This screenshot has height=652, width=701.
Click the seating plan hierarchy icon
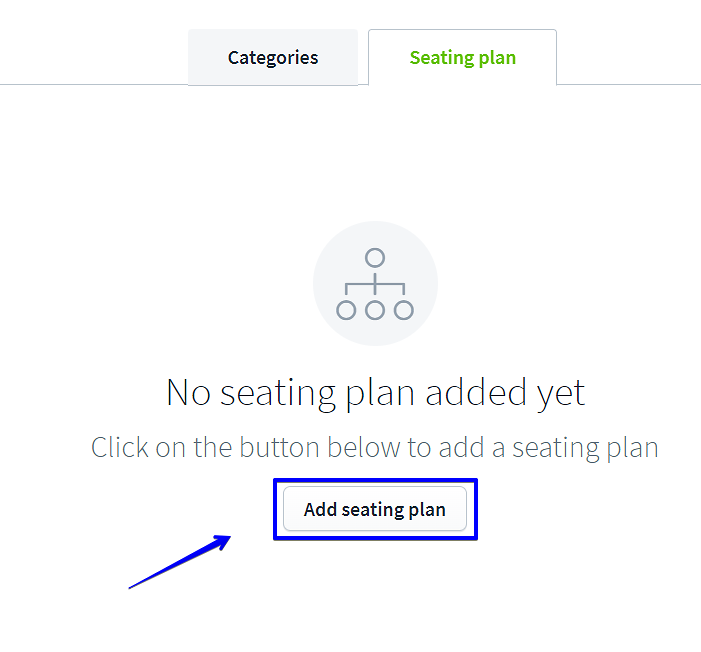(375, 284)
